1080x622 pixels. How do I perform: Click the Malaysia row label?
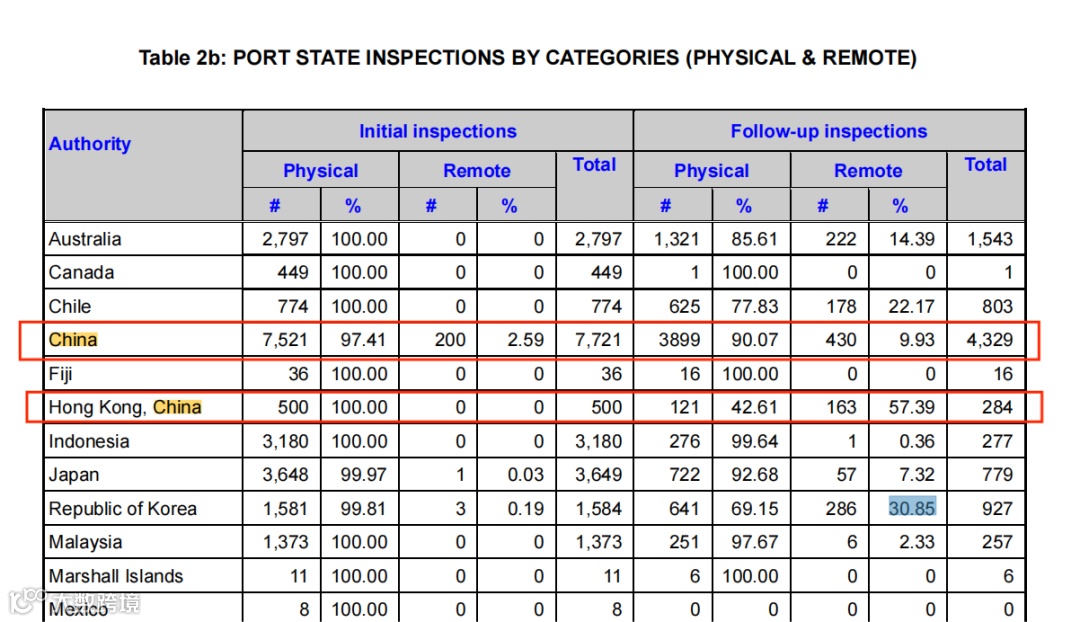click(x=85, y=542)
